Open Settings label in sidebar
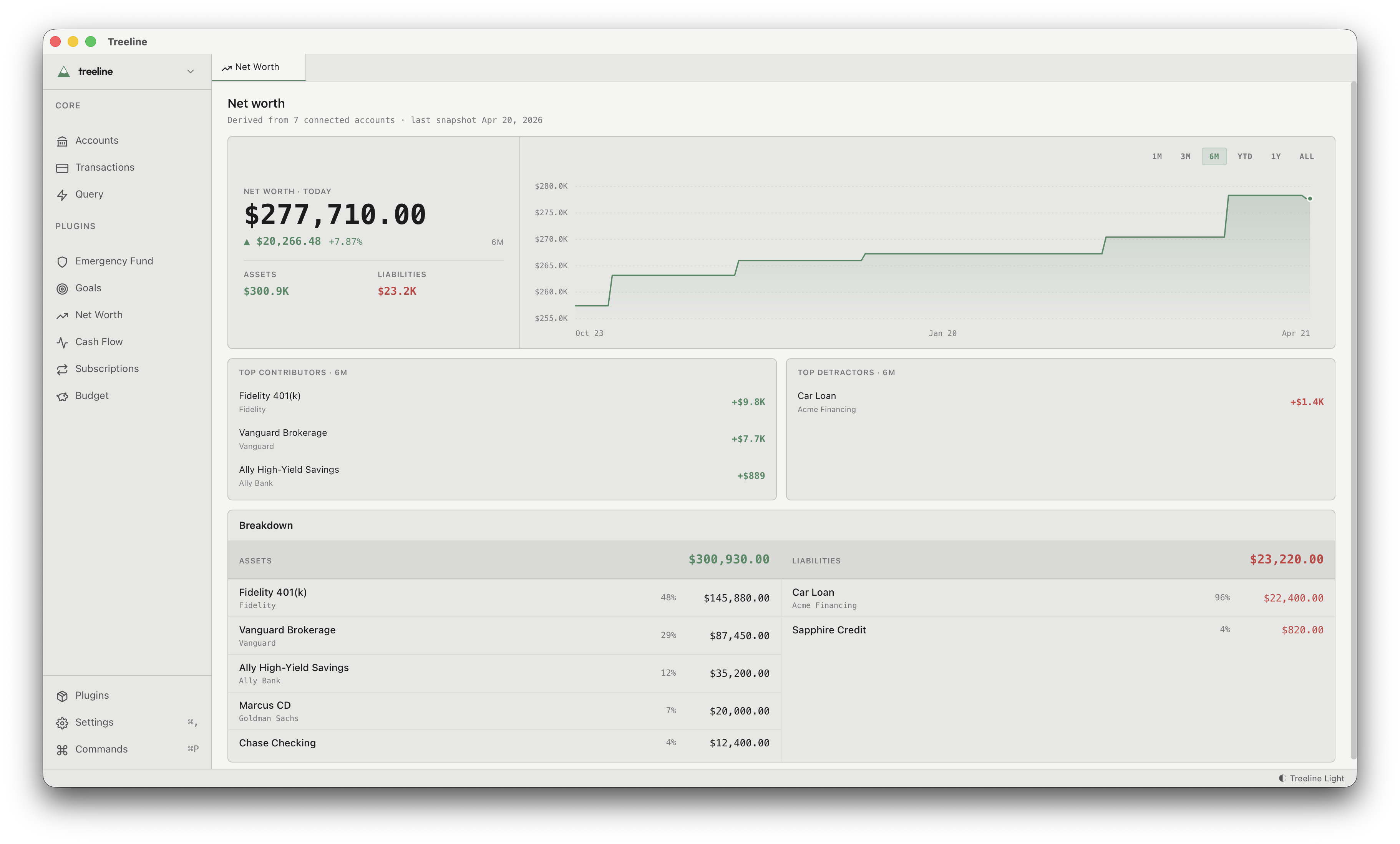 pos(94,723)
